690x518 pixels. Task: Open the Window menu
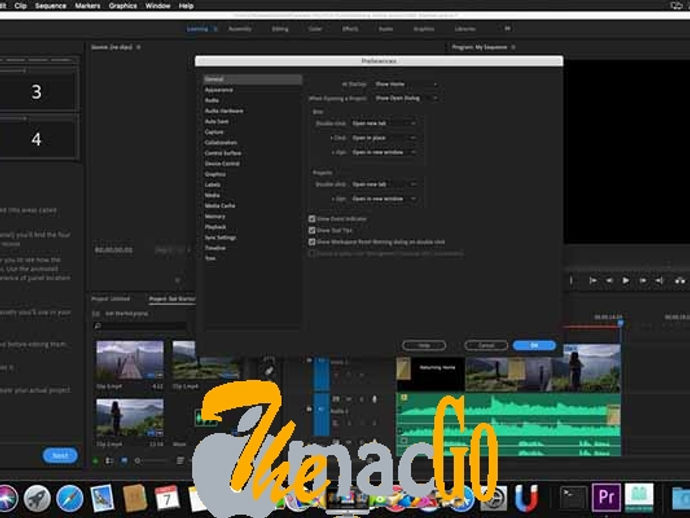click(x=158, y=6)
